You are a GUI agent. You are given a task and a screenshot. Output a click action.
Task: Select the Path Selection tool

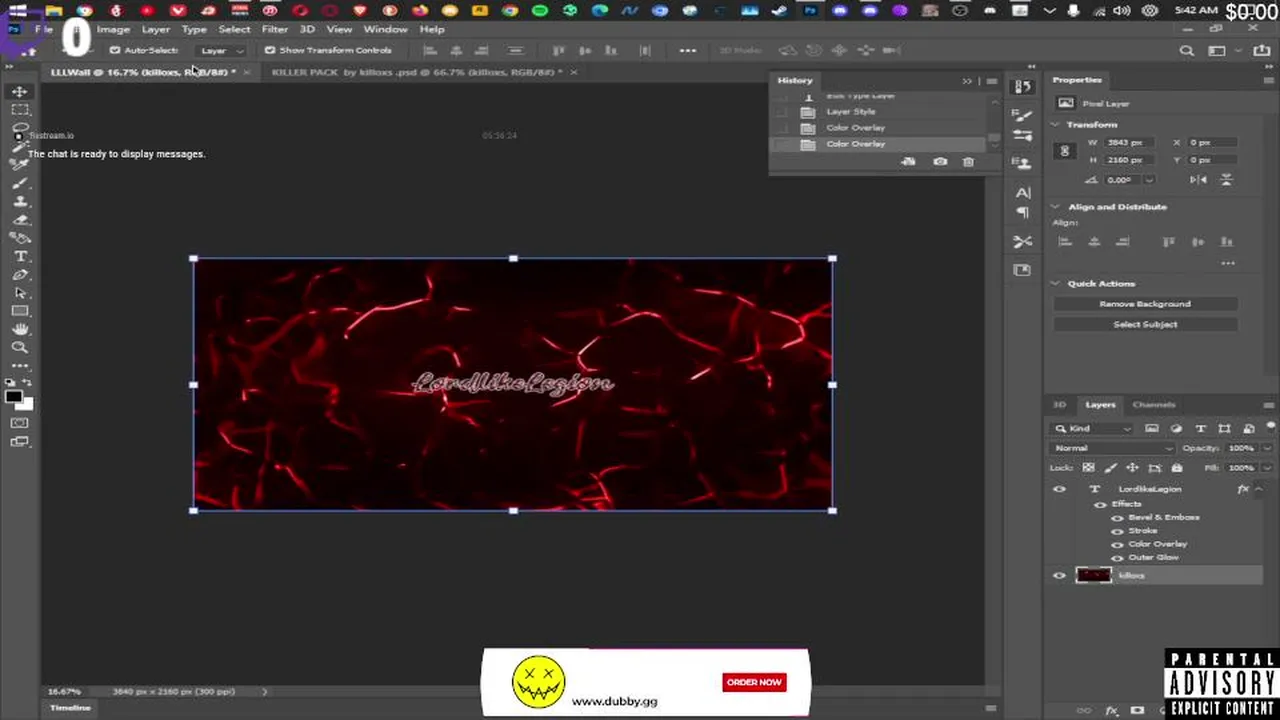19,293
